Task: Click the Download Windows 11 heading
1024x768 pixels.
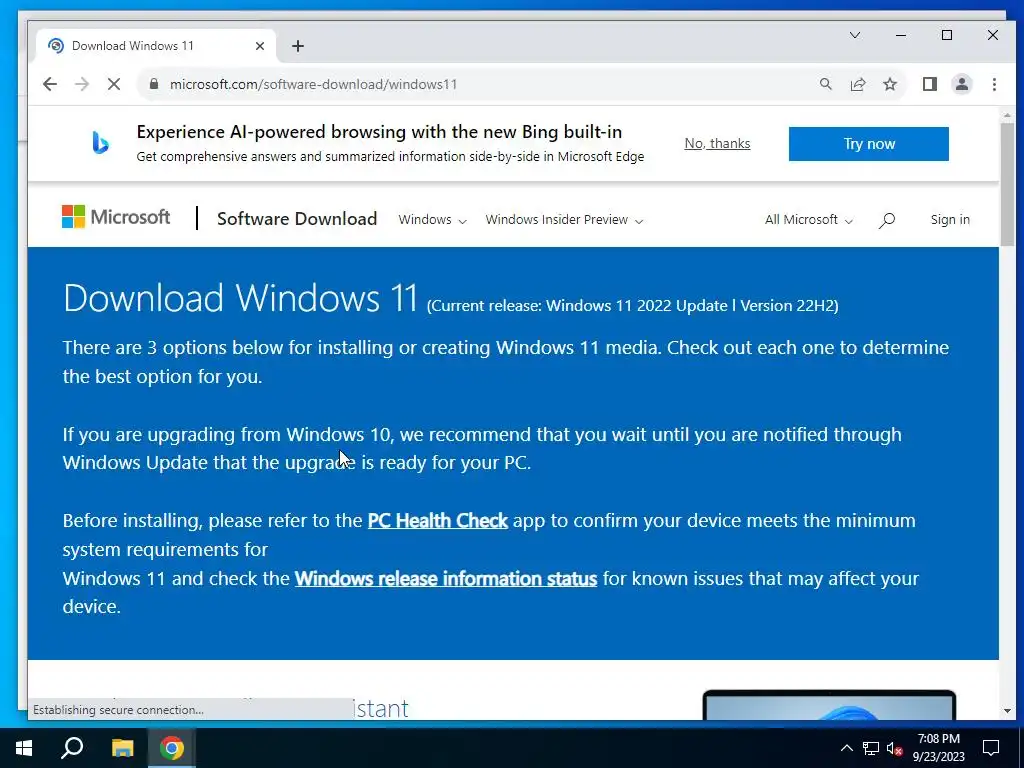Action: point(240,298)
